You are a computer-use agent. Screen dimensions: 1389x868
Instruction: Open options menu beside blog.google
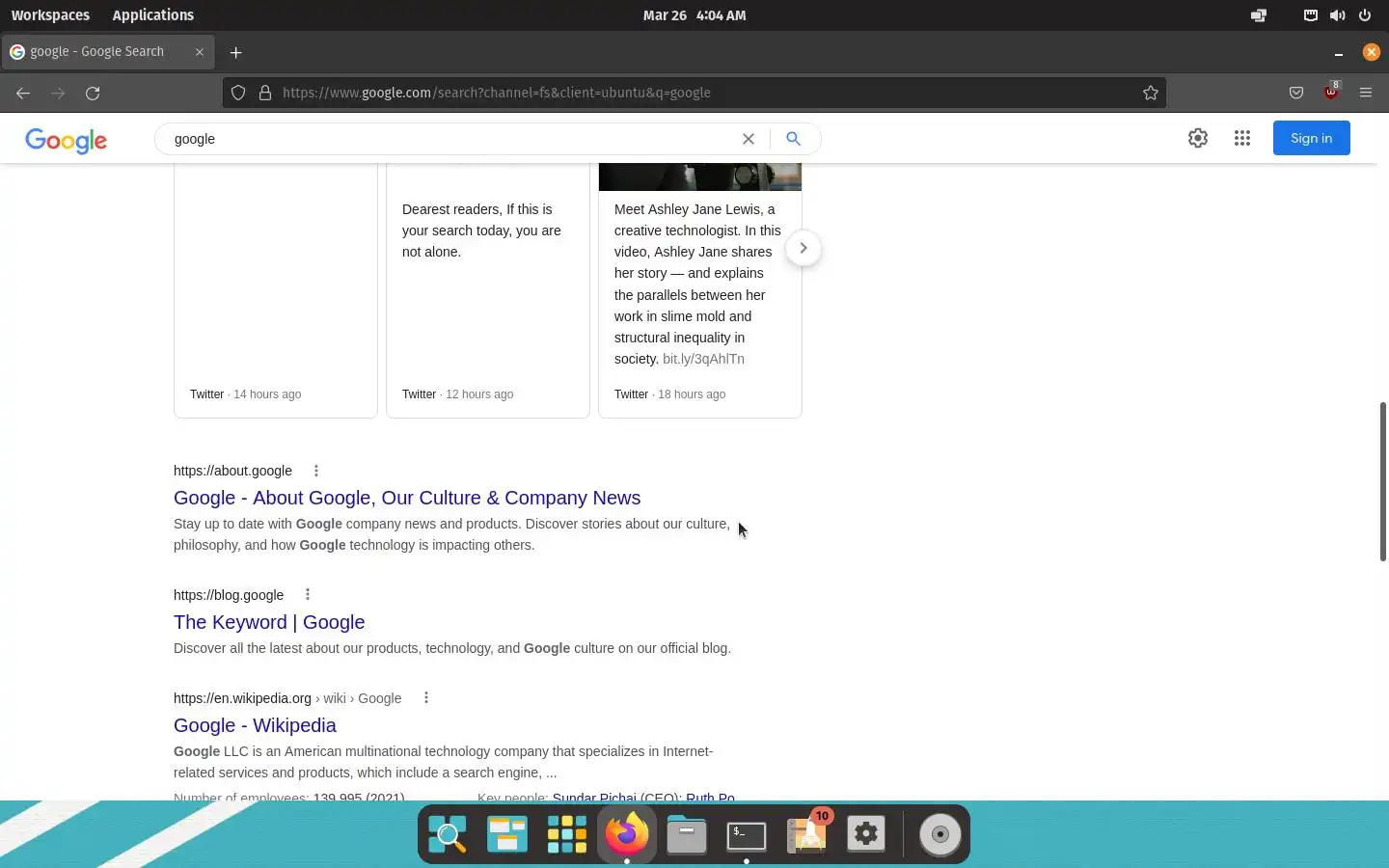point(308,594)
